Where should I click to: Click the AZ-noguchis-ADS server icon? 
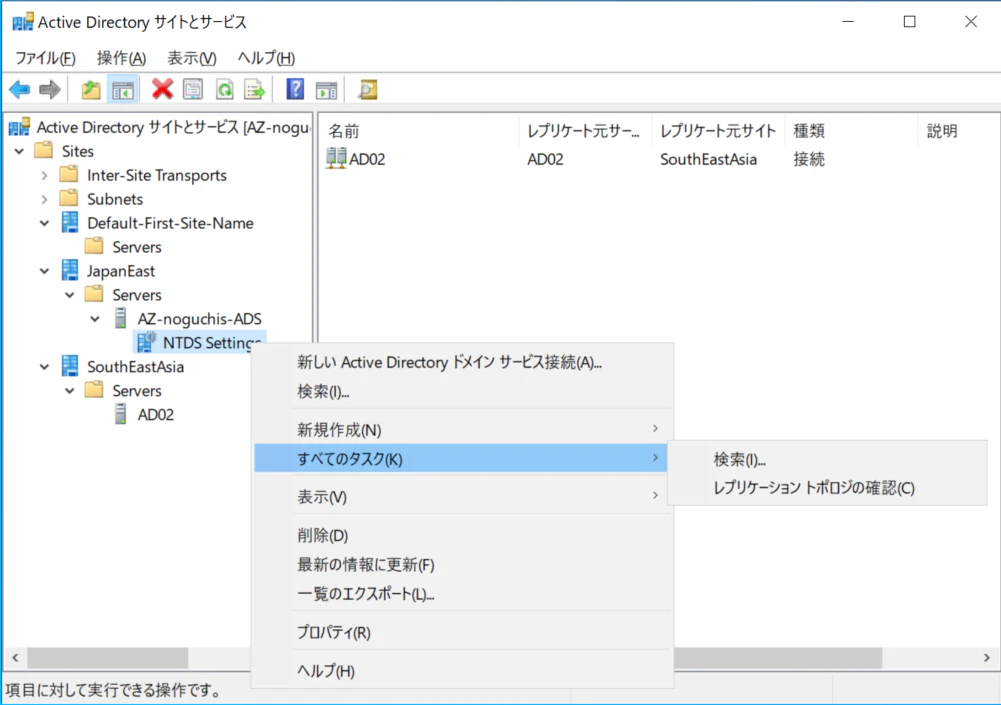[120, 318]
